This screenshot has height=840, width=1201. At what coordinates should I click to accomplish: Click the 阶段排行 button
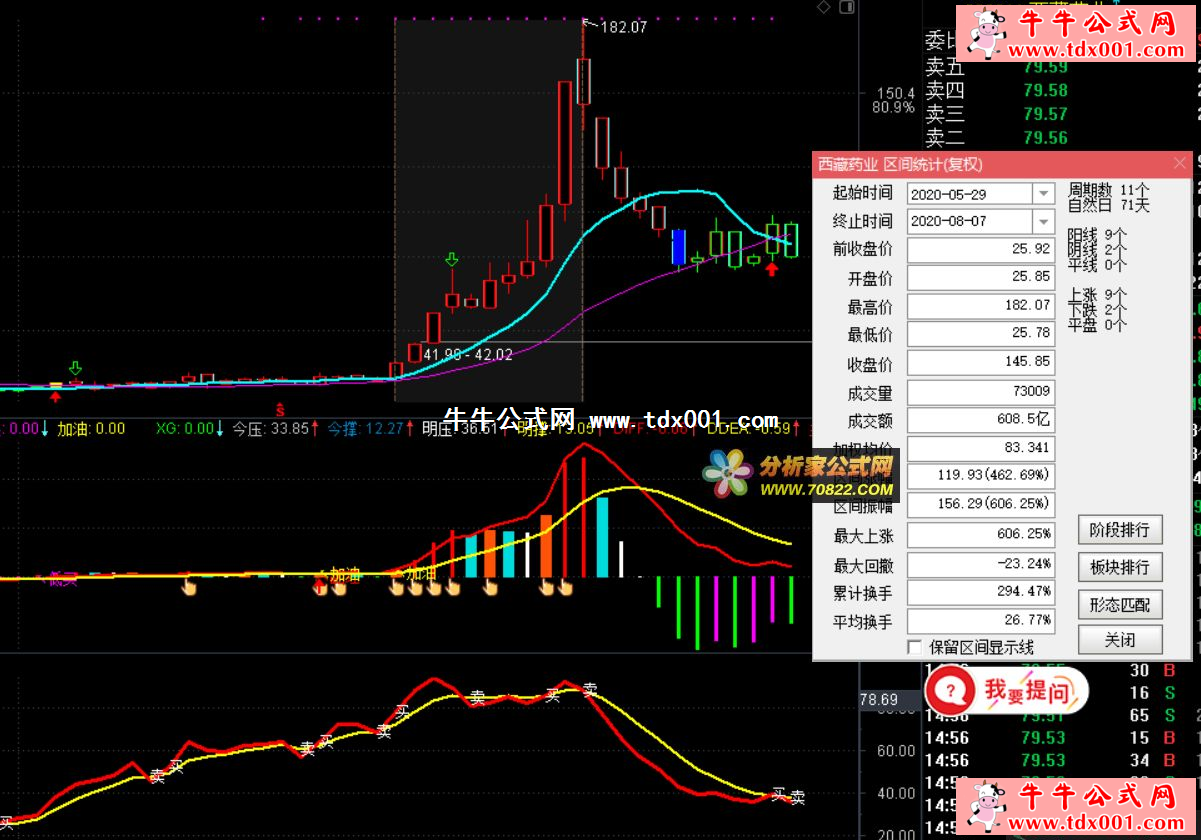tap(1120, 530)
